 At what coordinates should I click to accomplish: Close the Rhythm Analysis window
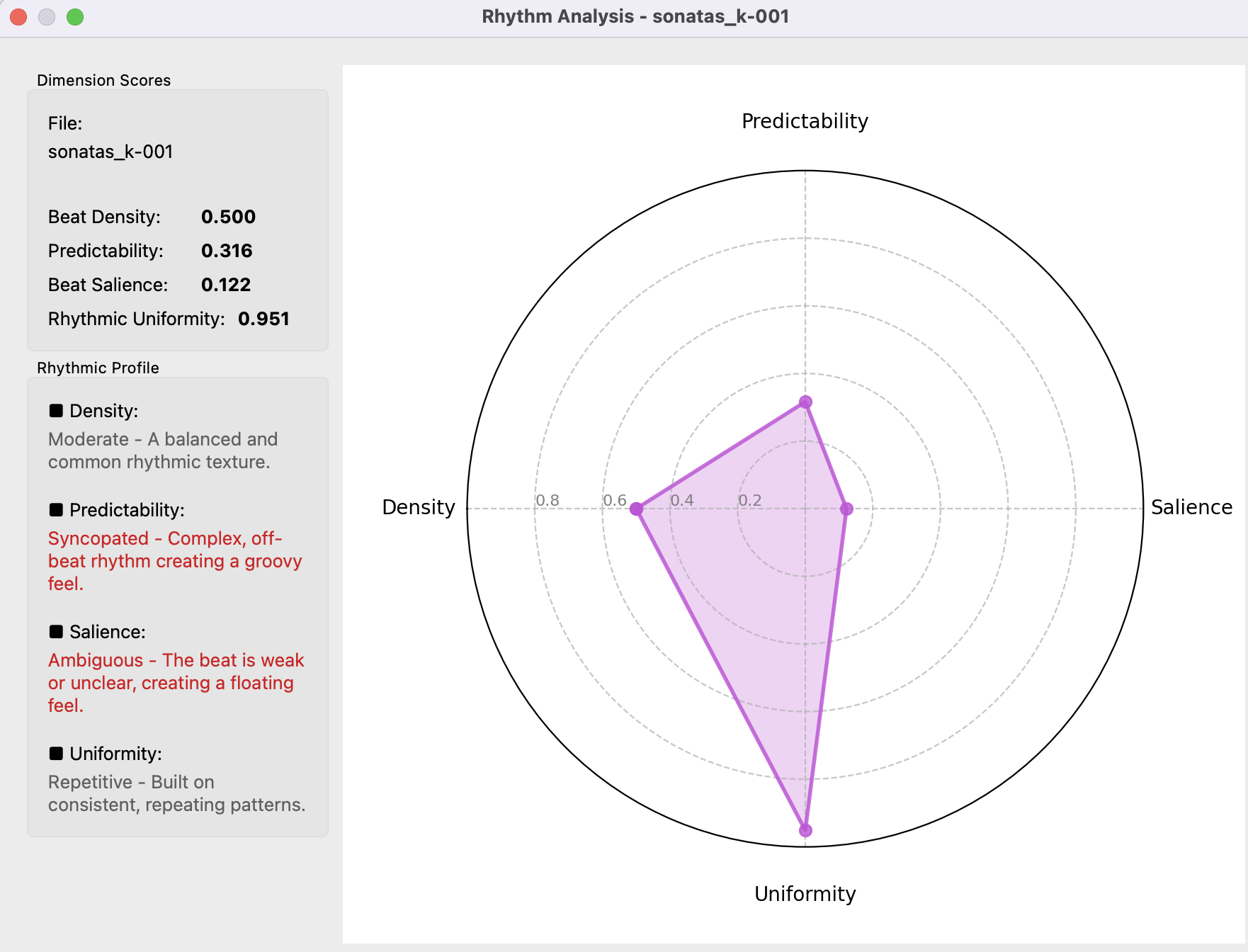pyautogui.click(x=19, y=17)
